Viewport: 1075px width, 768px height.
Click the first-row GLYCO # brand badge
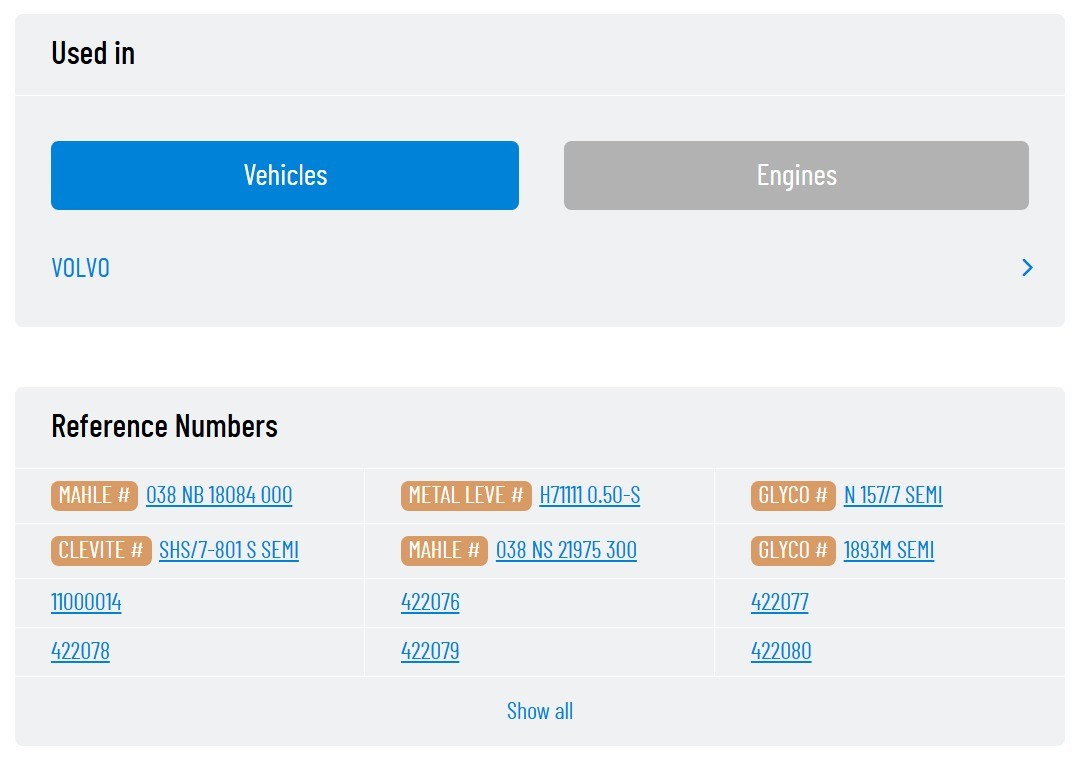792,495
